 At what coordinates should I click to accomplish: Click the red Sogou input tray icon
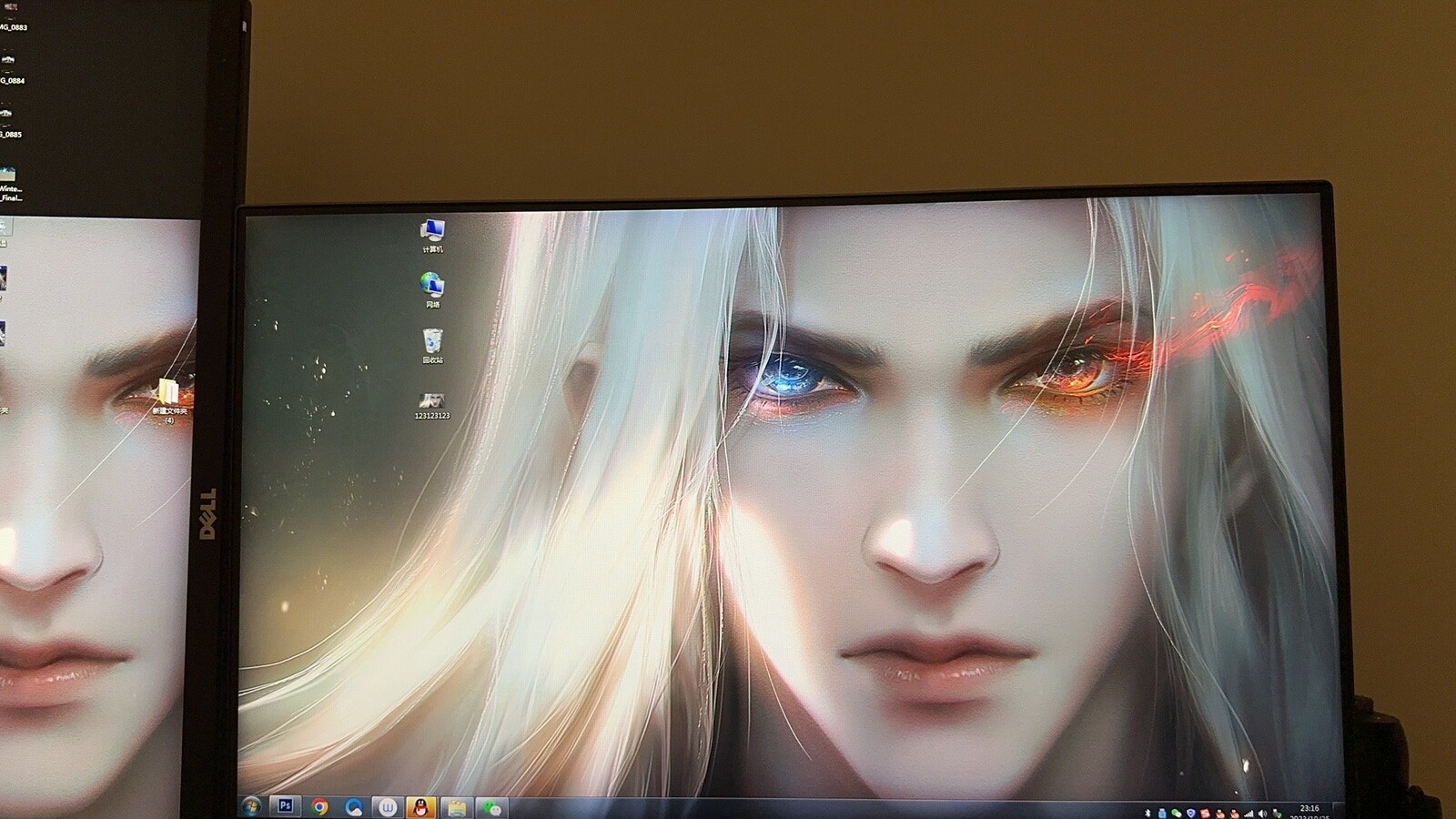coord(1205,813)
